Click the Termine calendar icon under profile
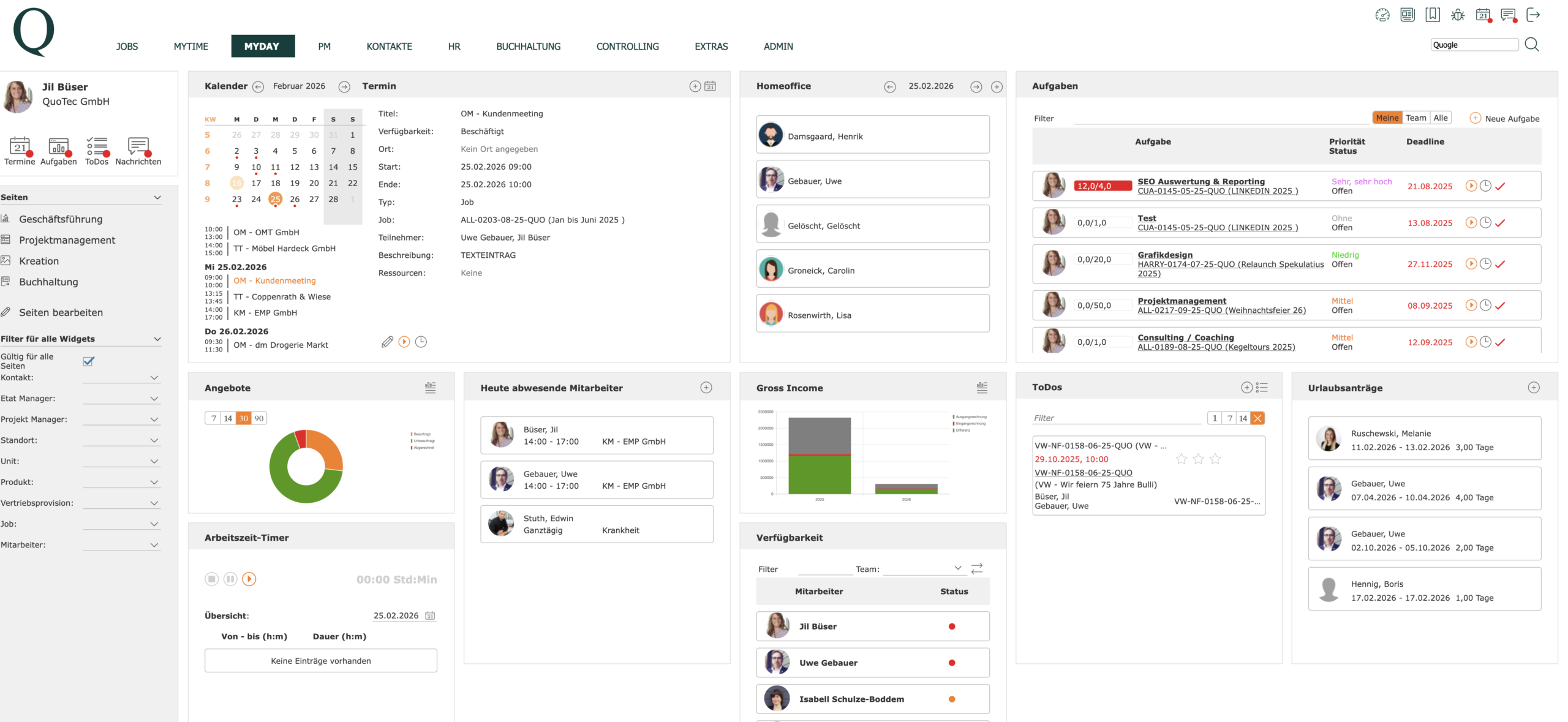1568x722 pixels. tap(20, 147)
